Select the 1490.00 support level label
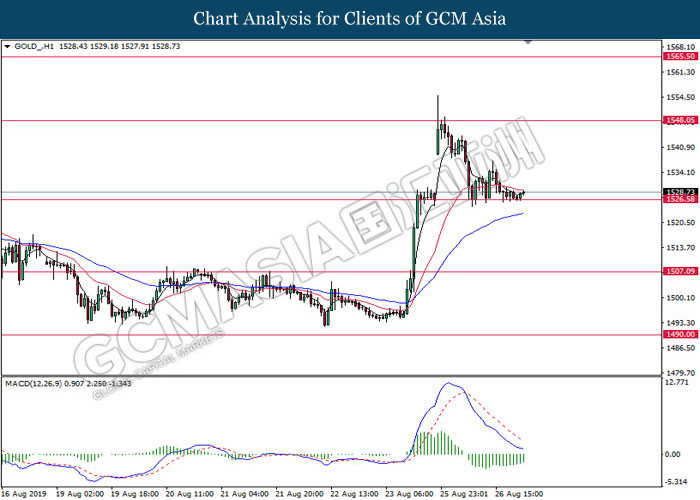 click(680, 334)
